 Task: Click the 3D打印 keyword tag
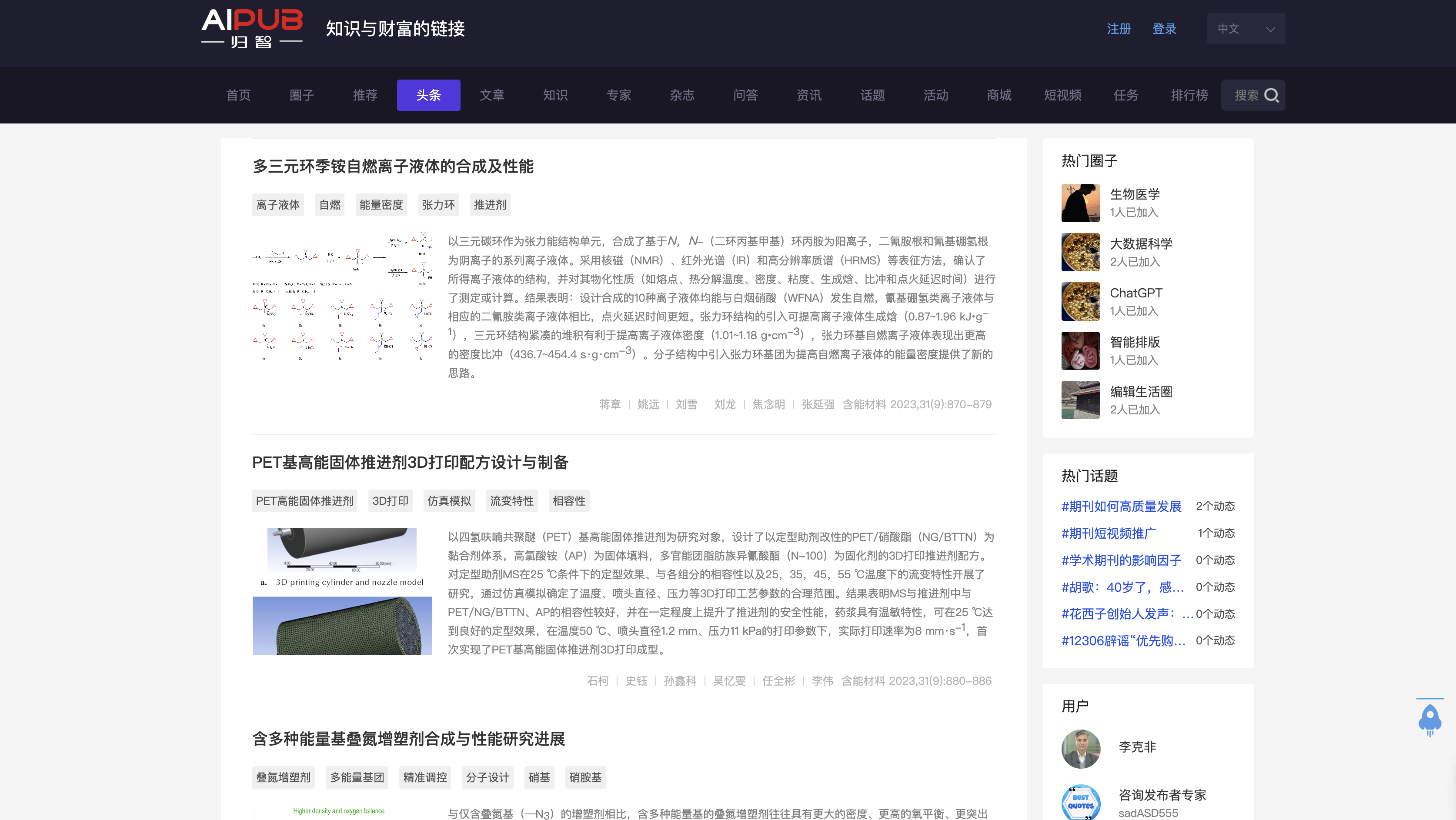[x=390, y=501]
